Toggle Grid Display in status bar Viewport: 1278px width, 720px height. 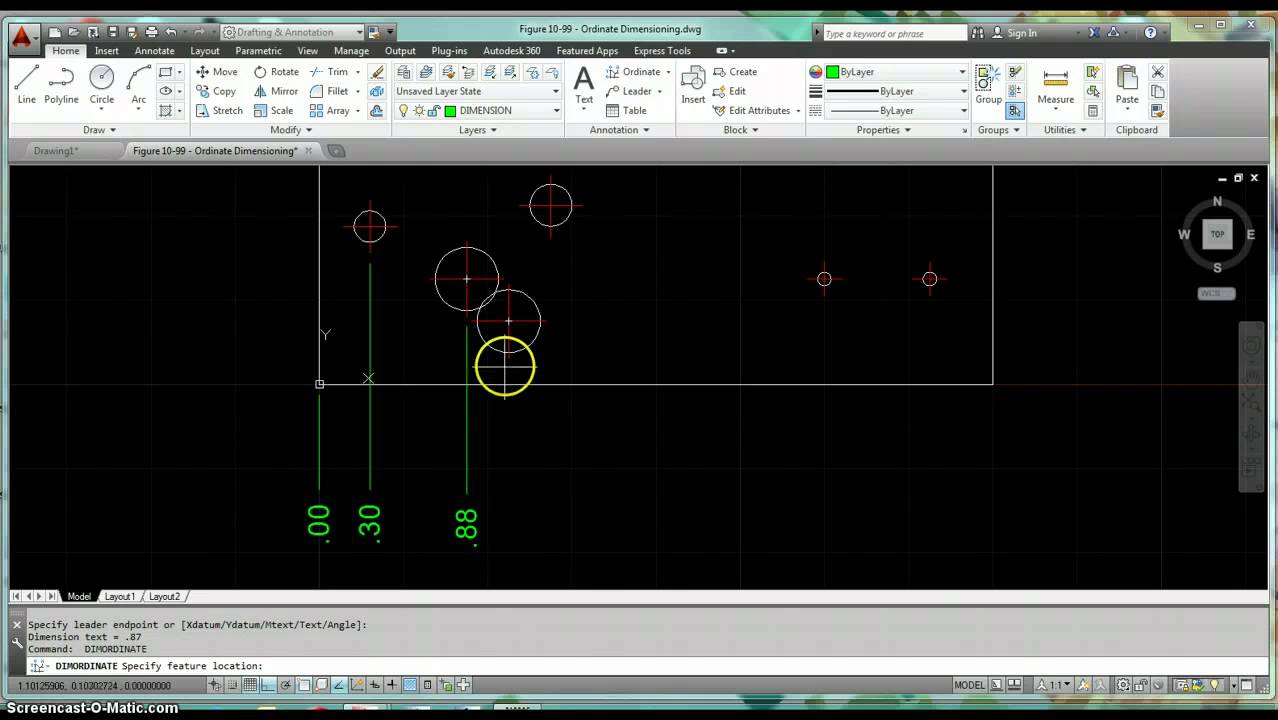pyautogui.click(x=250, y=685)
